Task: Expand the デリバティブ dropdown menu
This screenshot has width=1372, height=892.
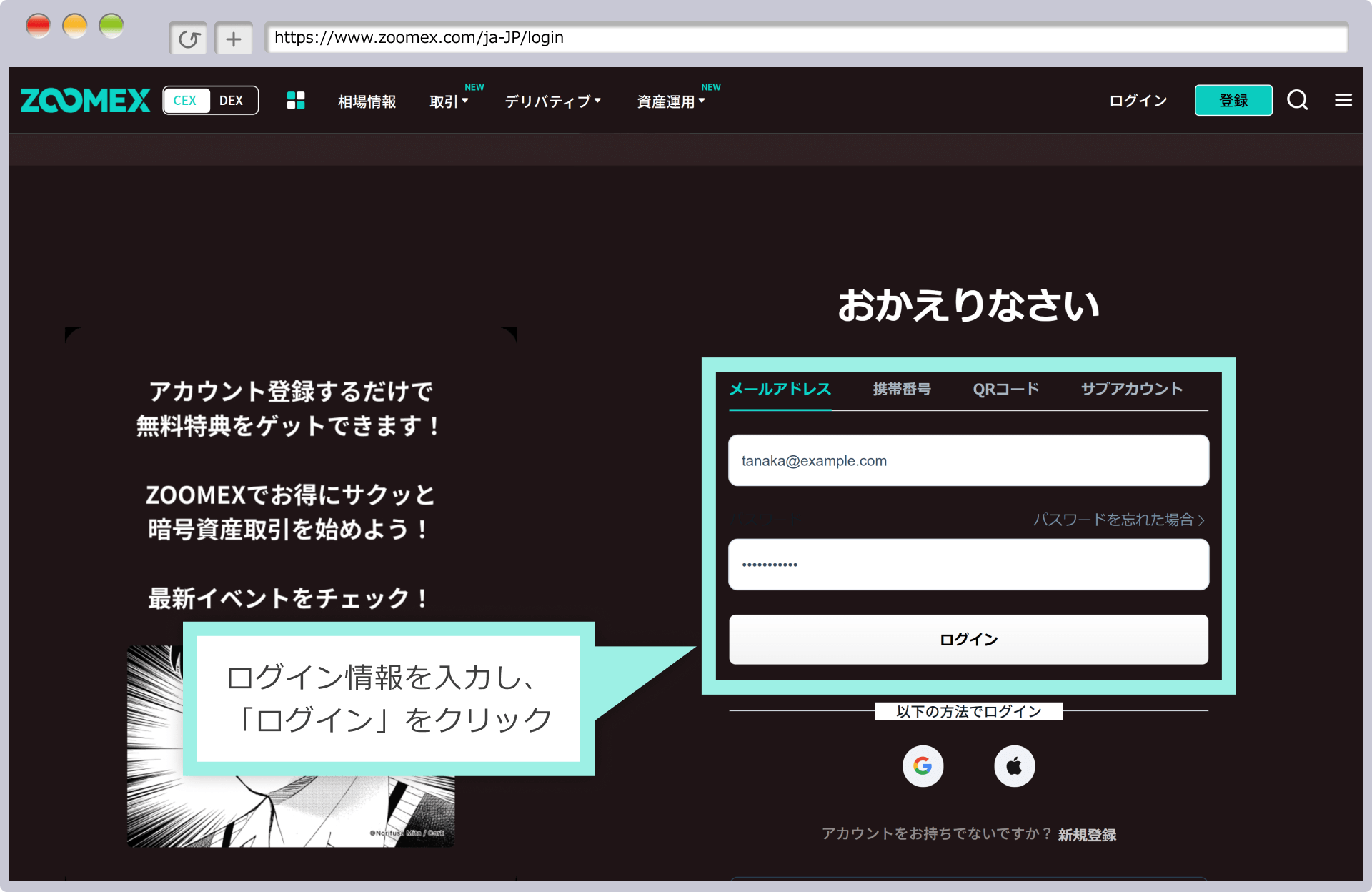Action: (x=553, y=101)
